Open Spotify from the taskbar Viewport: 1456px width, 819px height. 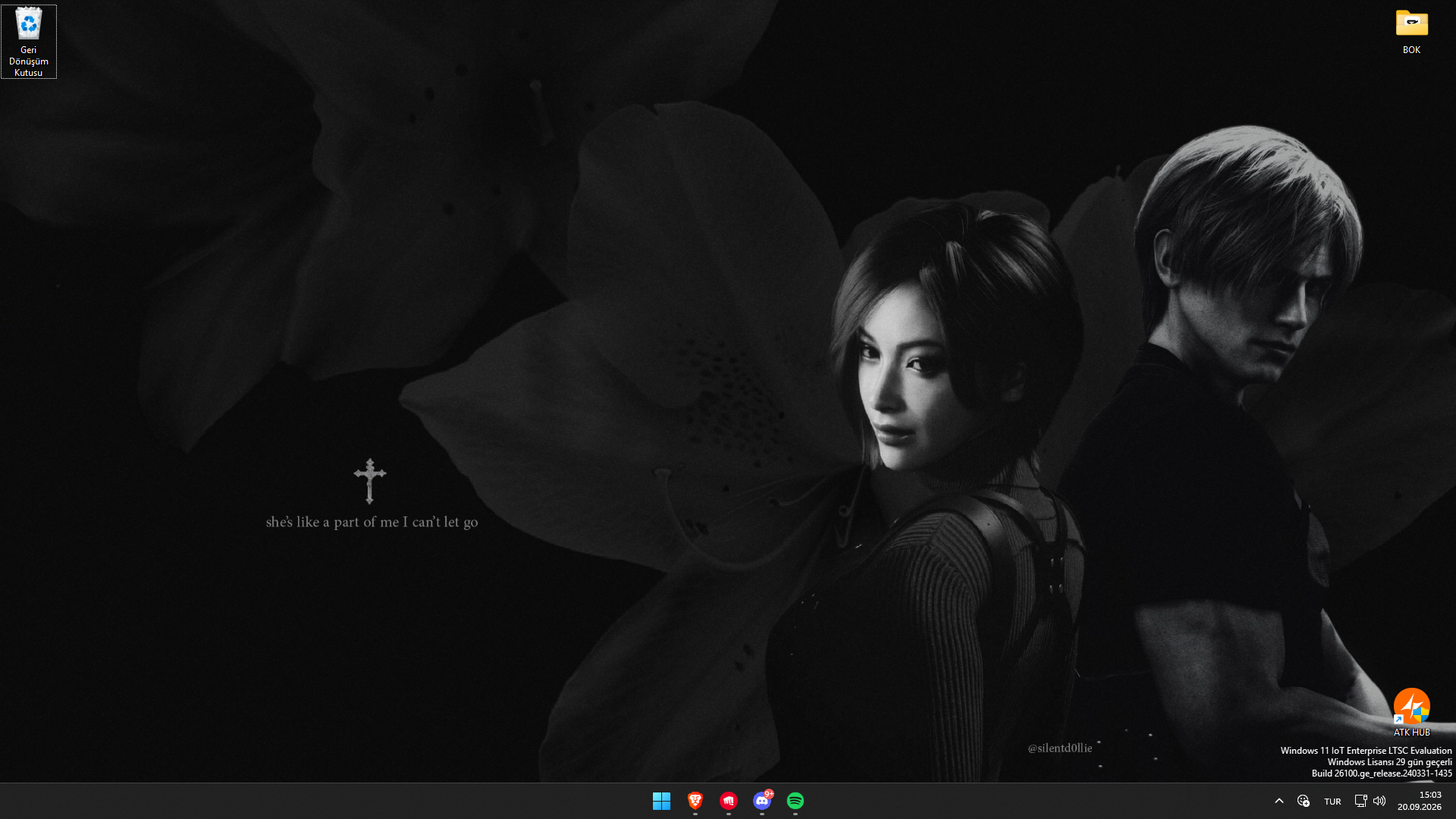(x=795, y=801)
